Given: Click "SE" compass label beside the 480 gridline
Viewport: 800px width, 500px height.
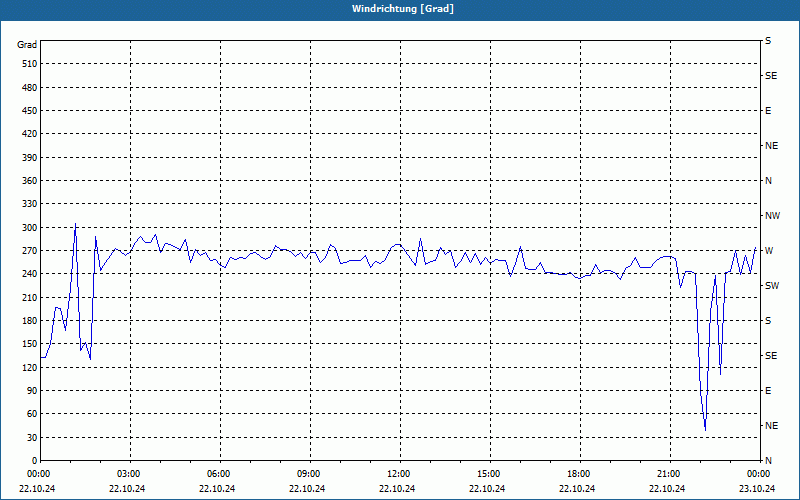Looking at the screenshot, I should (771, 76).
